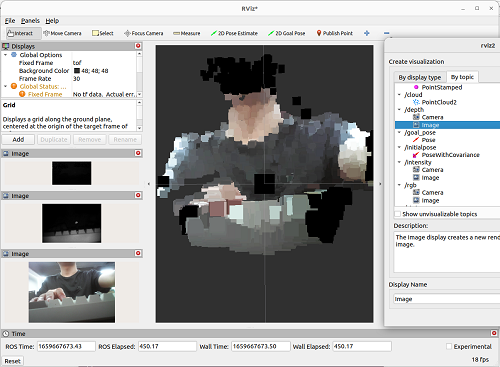Close the third Image panel with RGB view
The width and height of the screenshot is (500, 367).
(138, 253)
